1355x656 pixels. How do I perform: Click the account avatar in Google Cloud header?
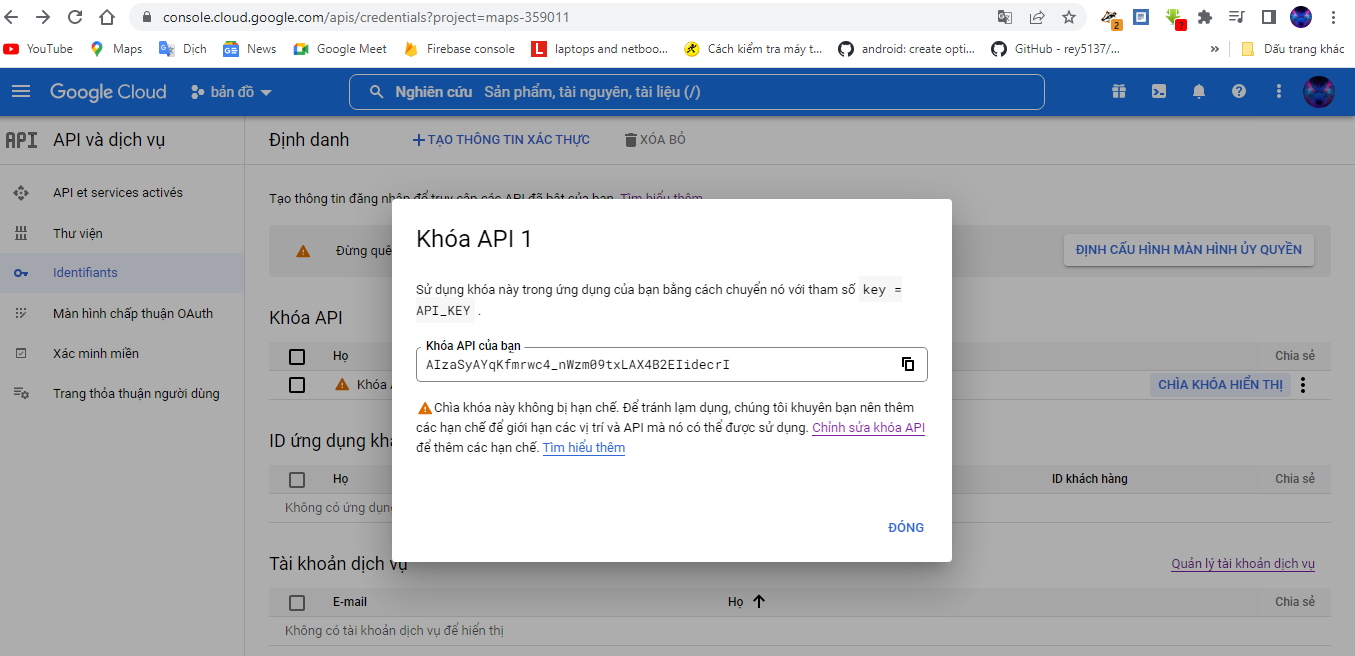pos(1318,92)
